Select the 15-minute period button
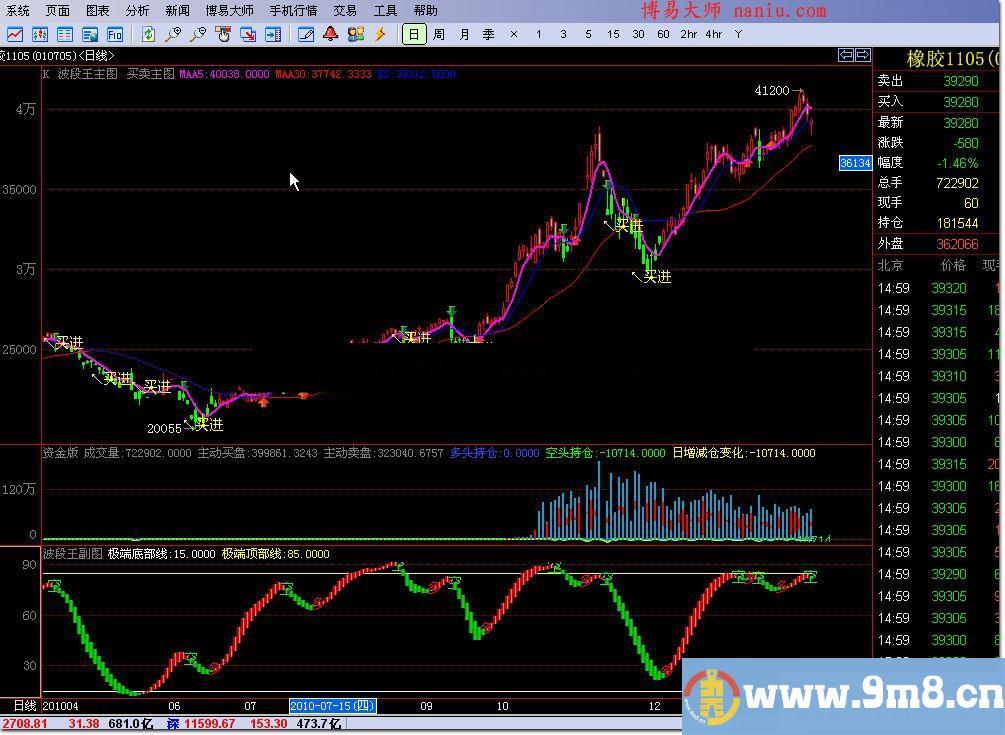The width and height of the screenshot is (1005, 735). [x=613, y=34]
